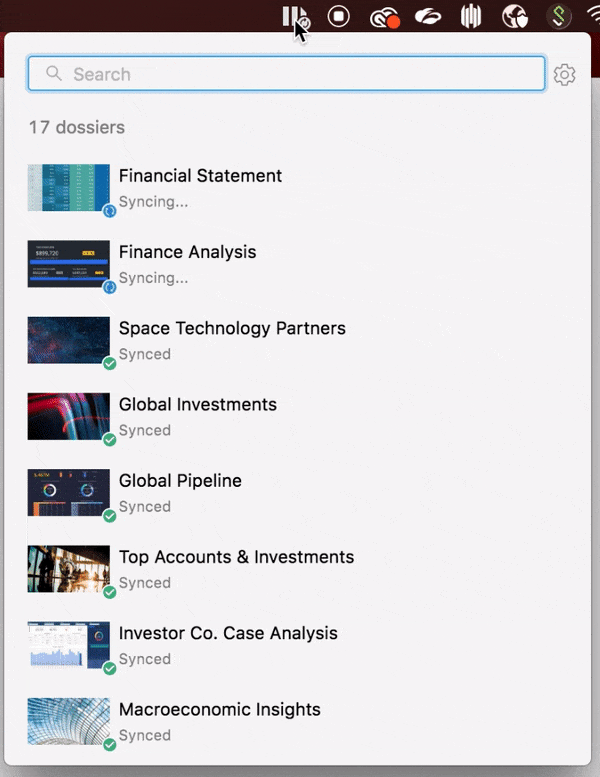Image resolution: width=600 pixels, height=777 pixels.
Task: Open the settings gear icon
Action: click(565, 75)
